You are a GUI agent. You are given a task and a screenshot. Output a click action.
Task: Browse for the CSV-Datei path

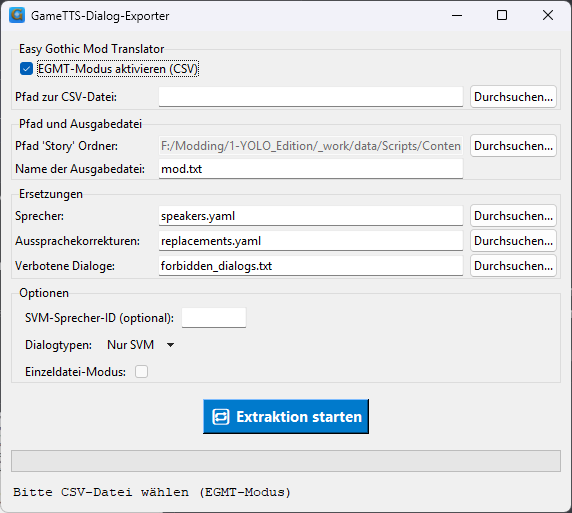[x=513, y=97]
